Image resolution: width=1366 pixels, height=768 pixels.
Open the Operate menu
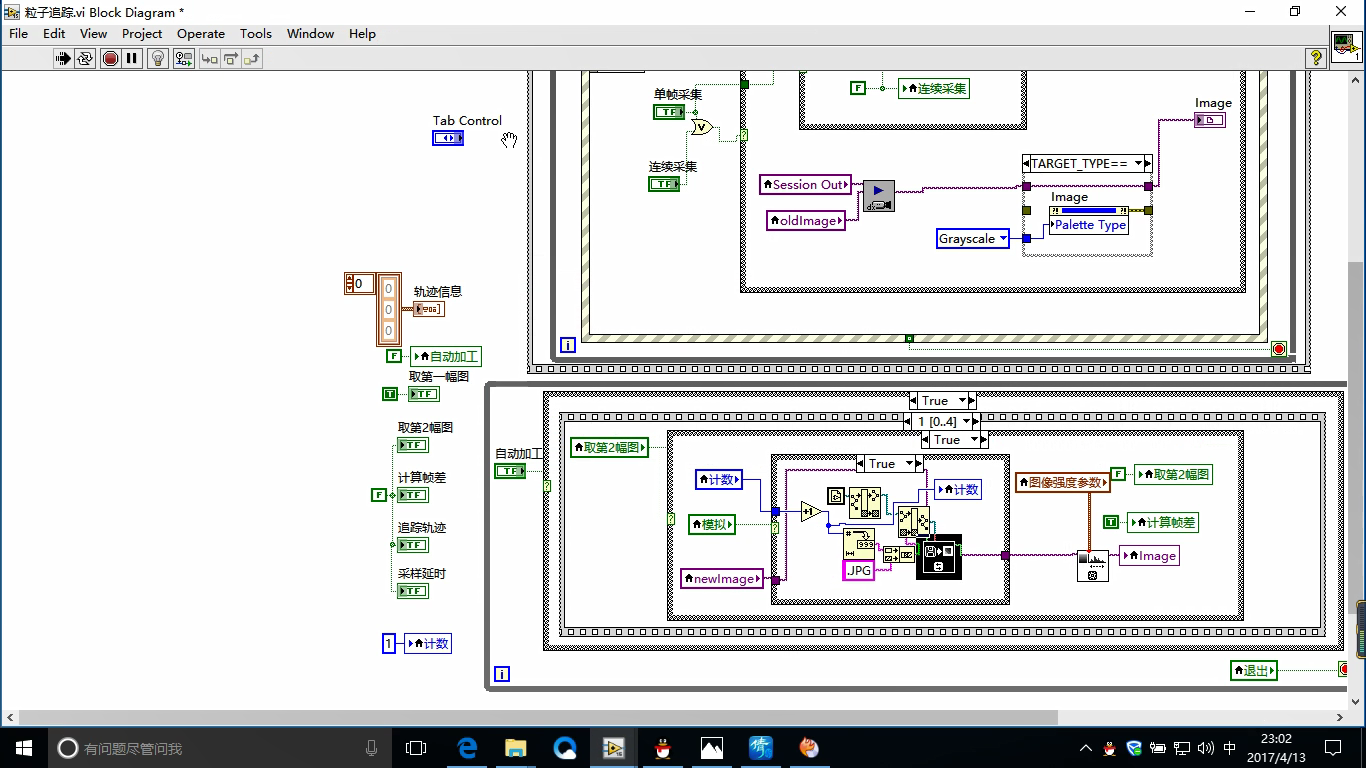coord(200,33)
